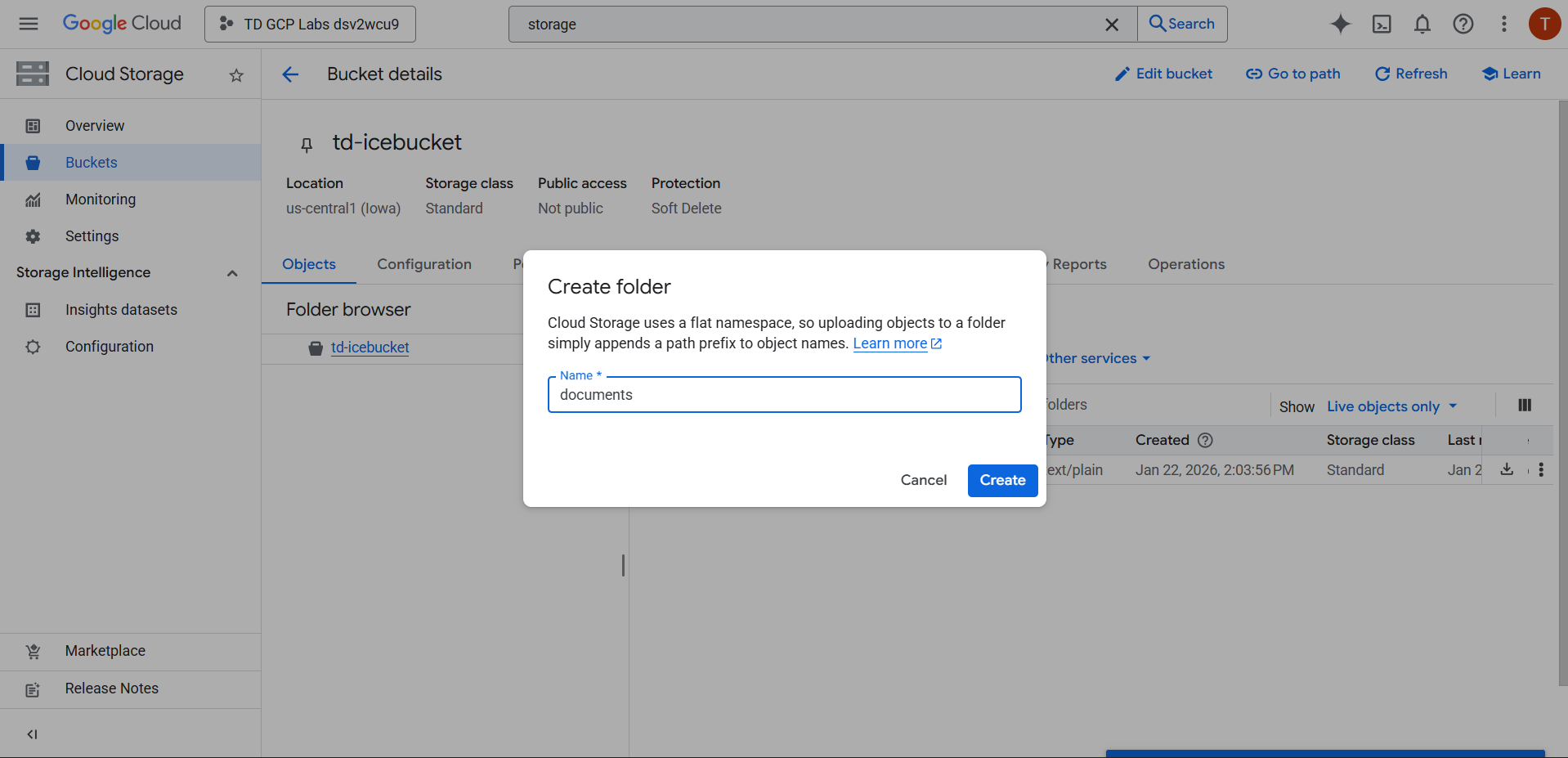Open the main navigation hamburger menu
1568x758 pixels.
(29, 24)
